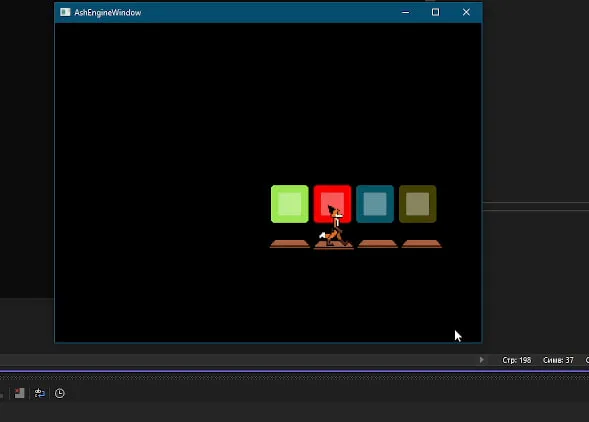Maximize the AshEngineWindow

click(435, 12)
